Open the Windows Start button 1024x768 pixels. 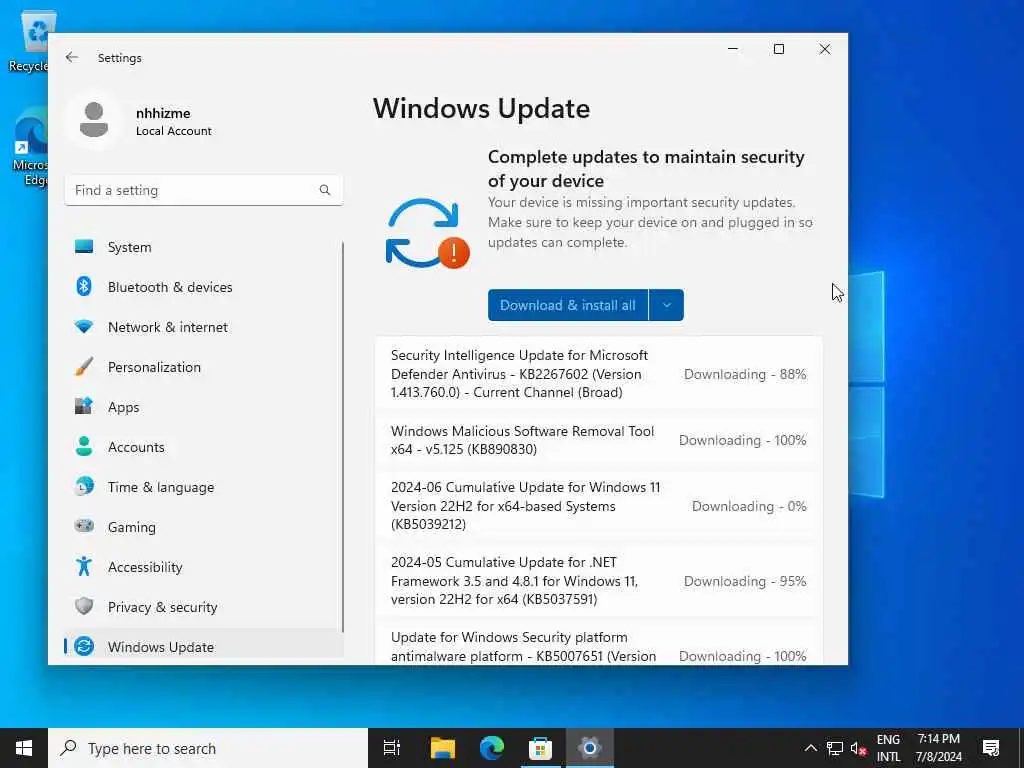pyautogui.click(x=24, y=748)
